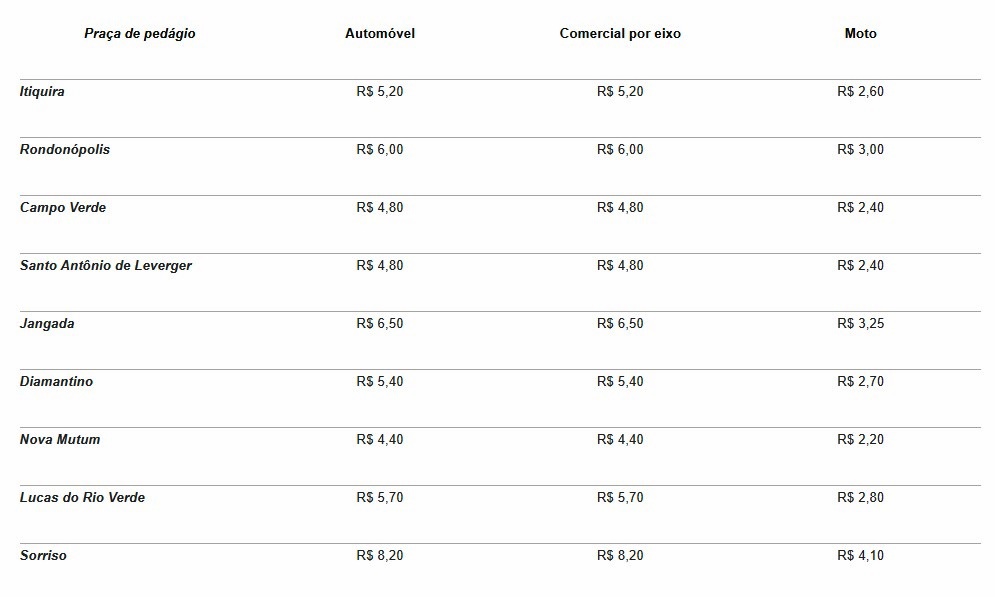The height and width of the screenshot is (597, 995).
Task: Select the Rondonópolis toll plaza name
Action: [65, 150]
